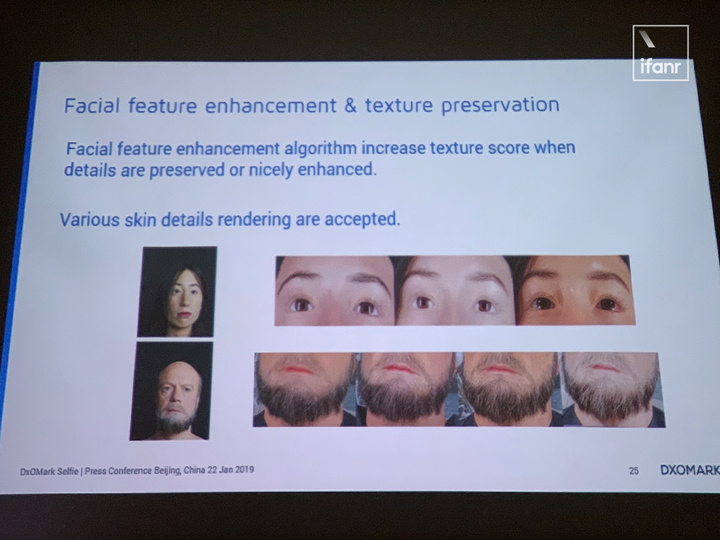Click the second beard close-up image
The width and height of the screenshot is (720, 540).
pyautogui.click(x=408, y=389)
